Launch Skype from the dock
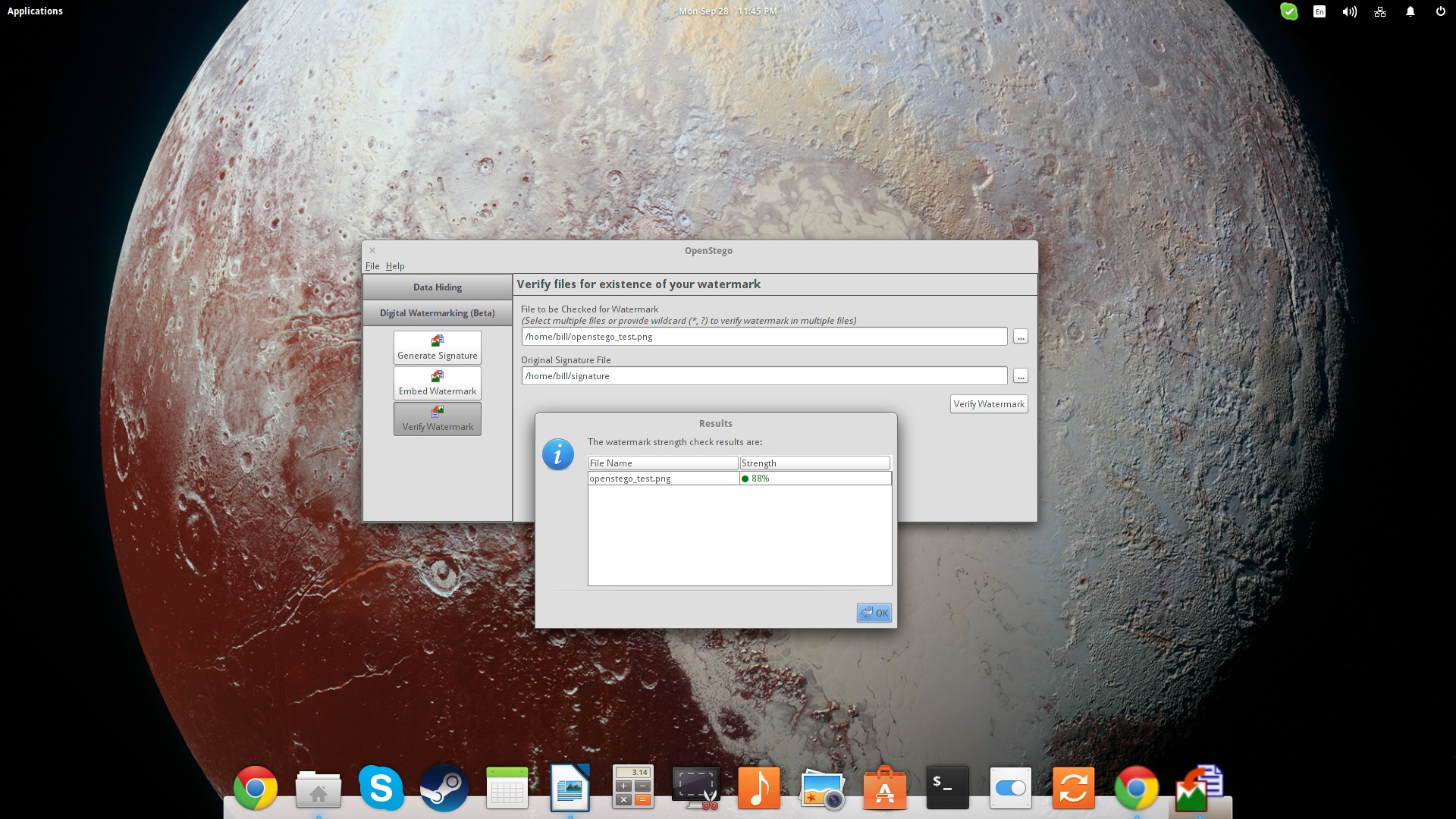The width and height of the screenshot is (1456, 819). [x=381, y=788]
